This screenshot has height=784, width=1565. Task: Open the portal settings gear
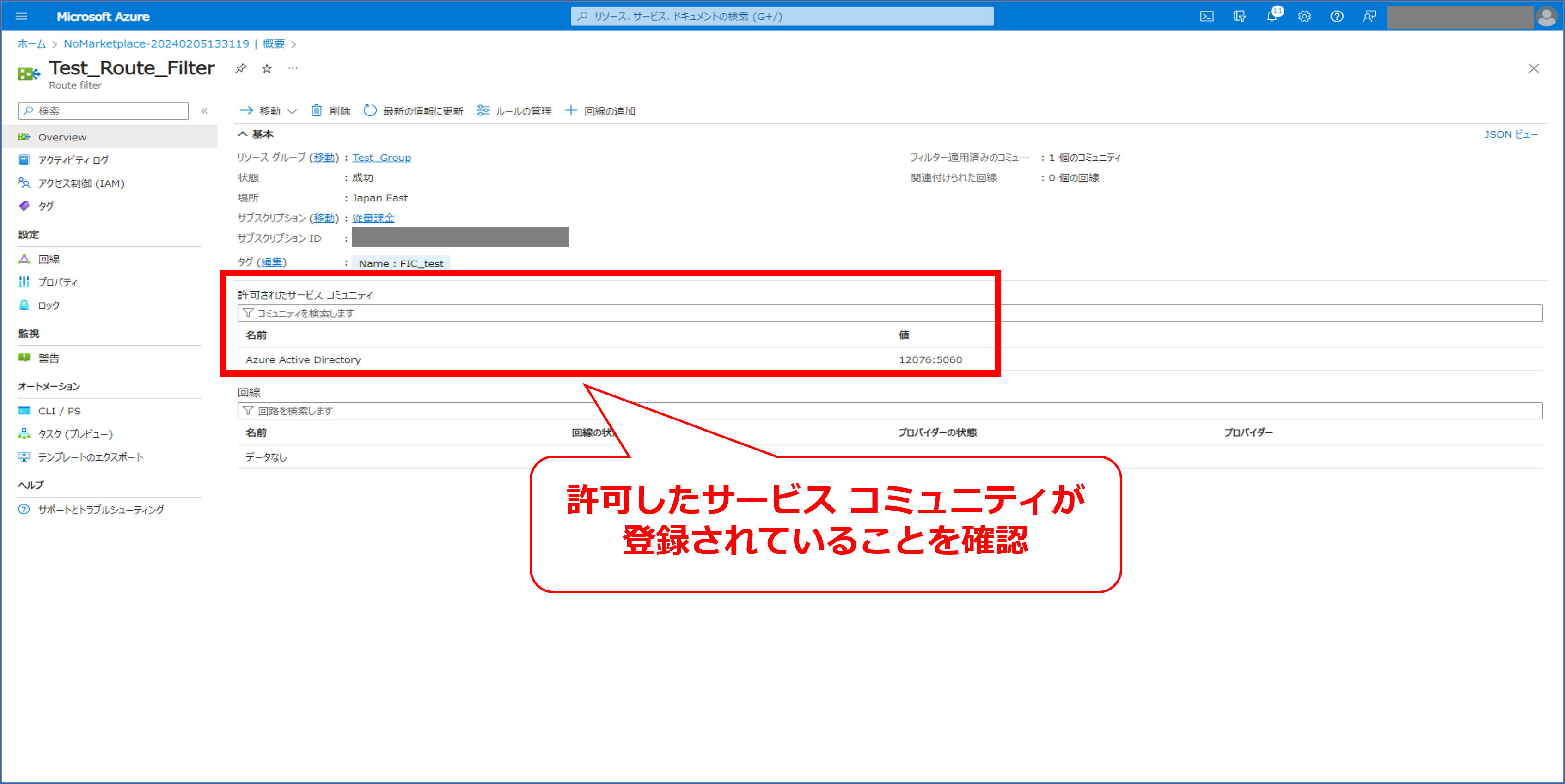coord(1304,16)
